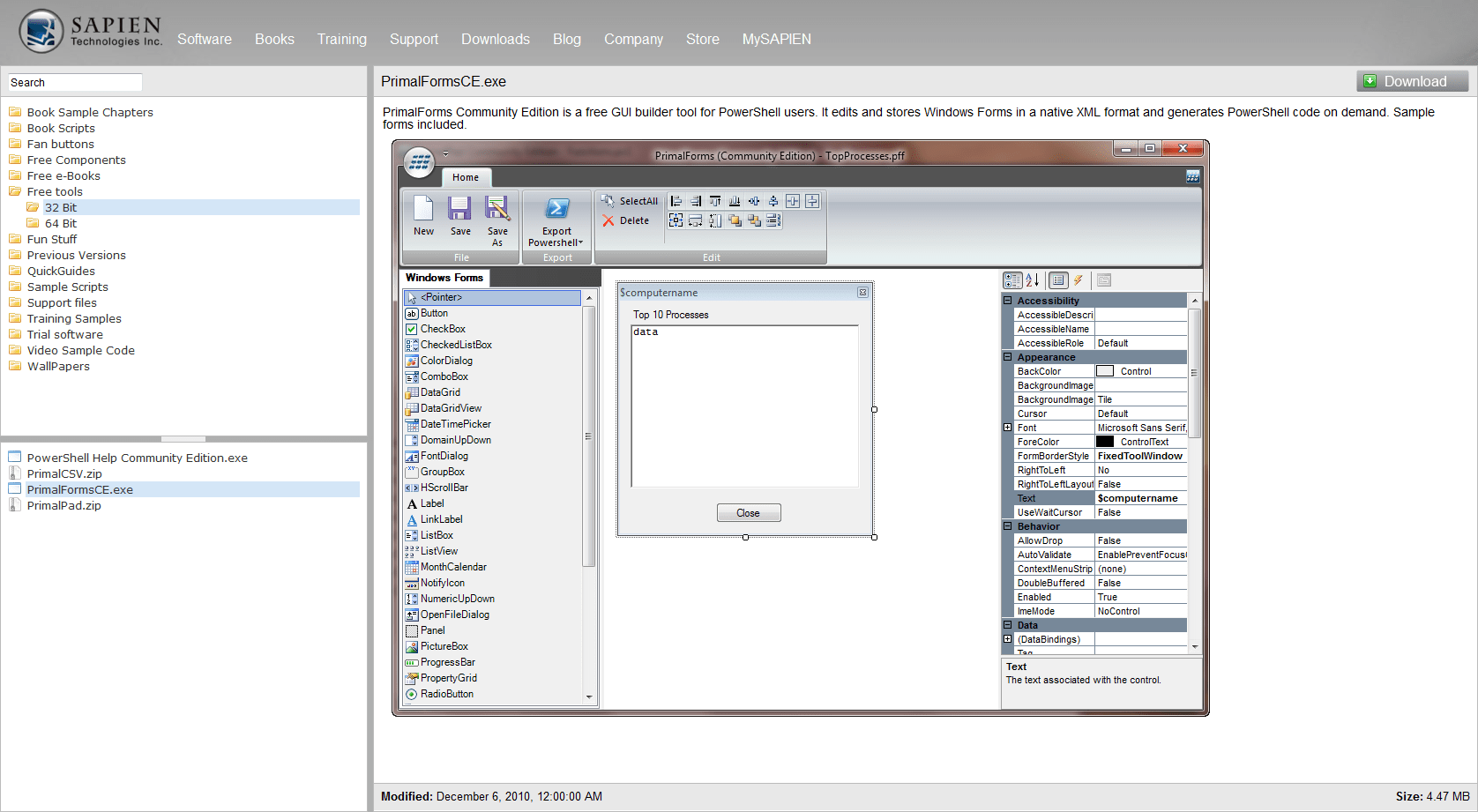Collapse the Appearance property category
The height and width of the screenshot is (812, 1478).
click(x=1007, y=357)
